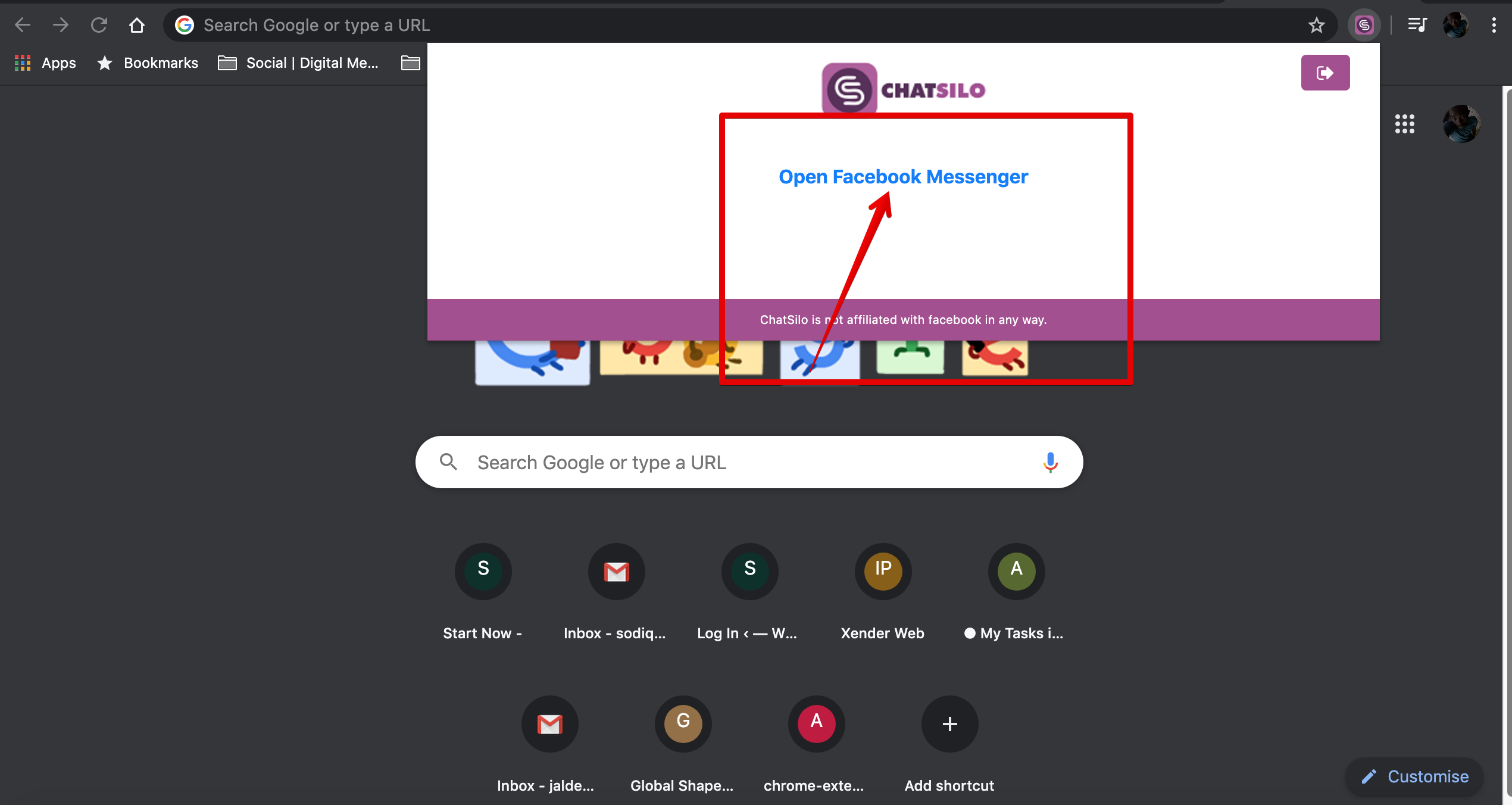Open the Apps bookmarks shortcut
Viewport: 1512px width, 805px height.
coord(46,63)
